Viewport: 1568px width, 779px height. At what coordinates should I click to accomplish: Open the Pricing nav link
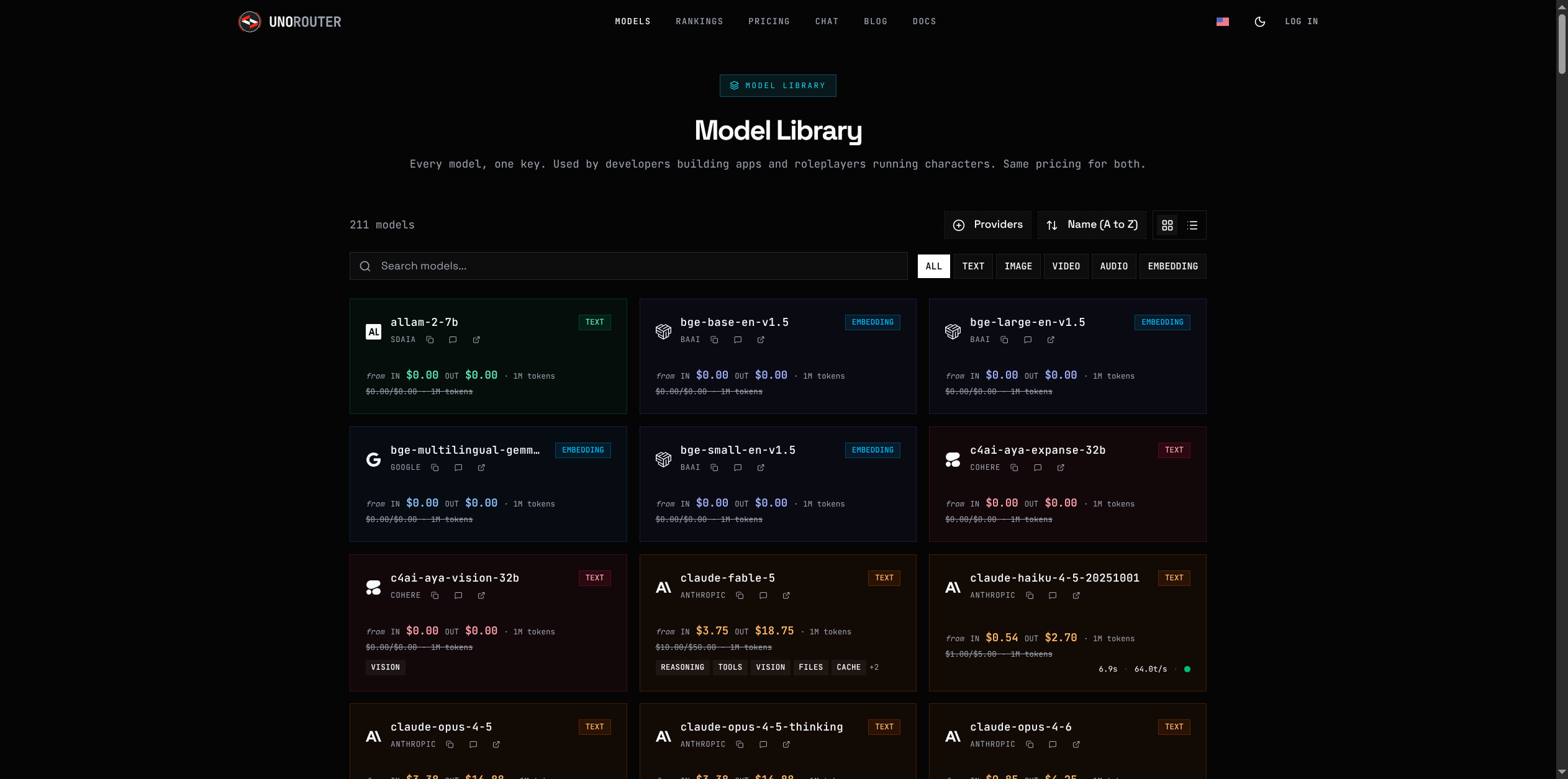(x=769, y=22)
